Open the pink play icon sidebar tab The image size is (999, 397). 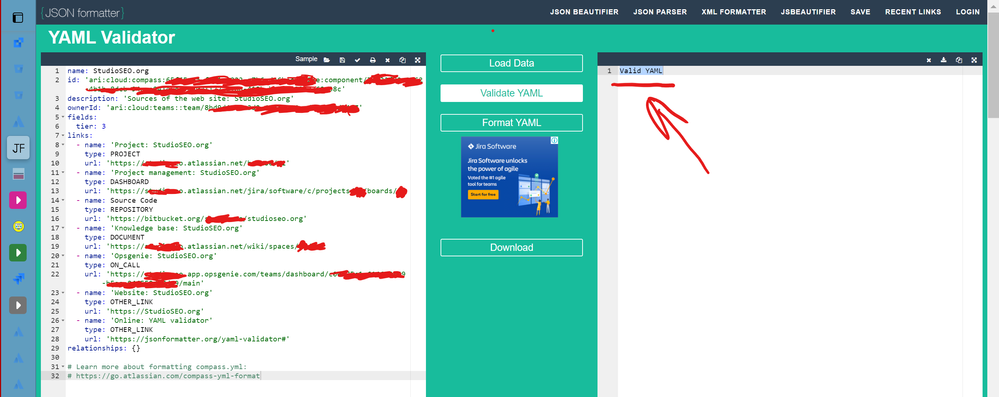click(x=18, y=200)
